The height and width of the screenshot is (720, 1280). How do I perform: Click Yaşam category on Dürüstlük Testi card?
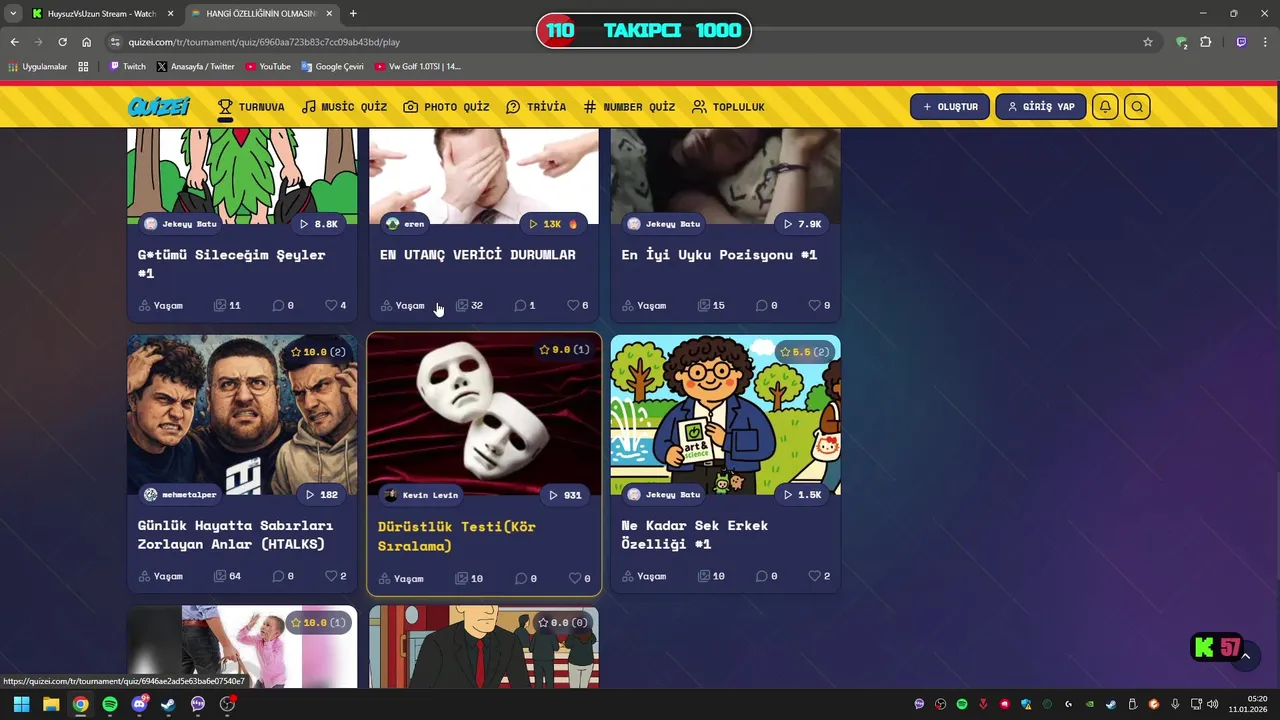coord(401,578)
